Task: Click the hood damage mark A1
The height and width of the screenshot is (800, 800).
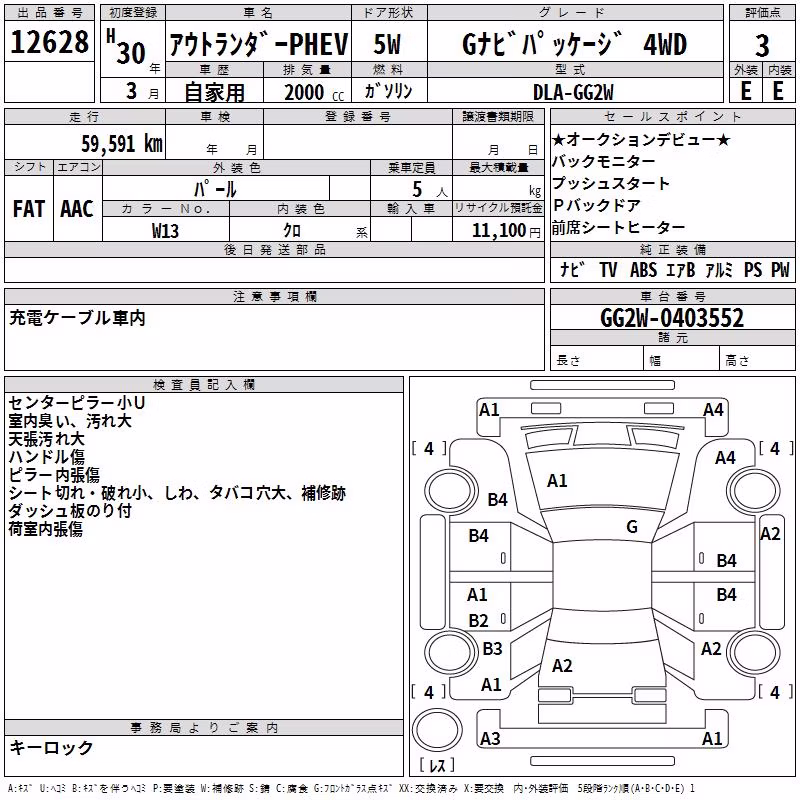Action: [557, 481]
